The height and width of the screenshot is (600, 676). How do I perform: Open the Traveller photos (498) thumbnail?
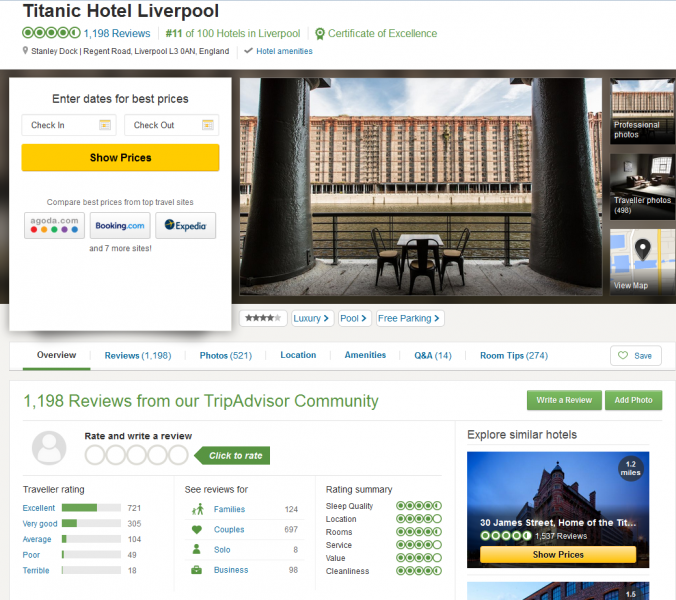click(x=642, y=187)
